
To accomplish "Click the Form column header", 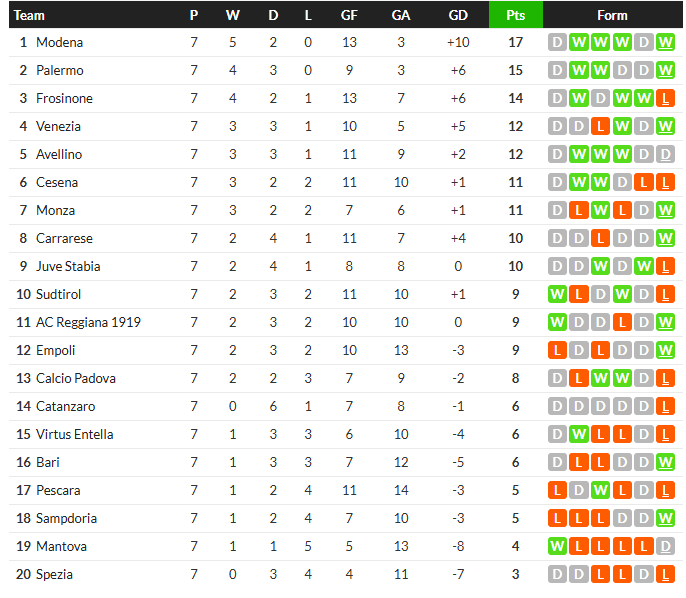I will coord(612,15).
